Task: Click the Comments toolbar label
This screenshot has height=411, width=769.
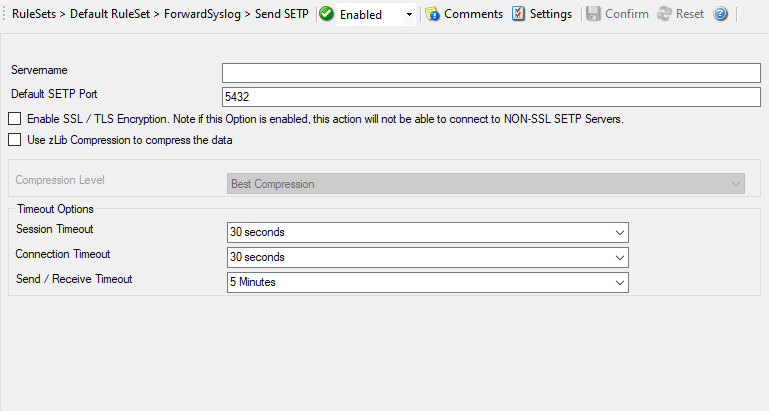Action: 473,14
